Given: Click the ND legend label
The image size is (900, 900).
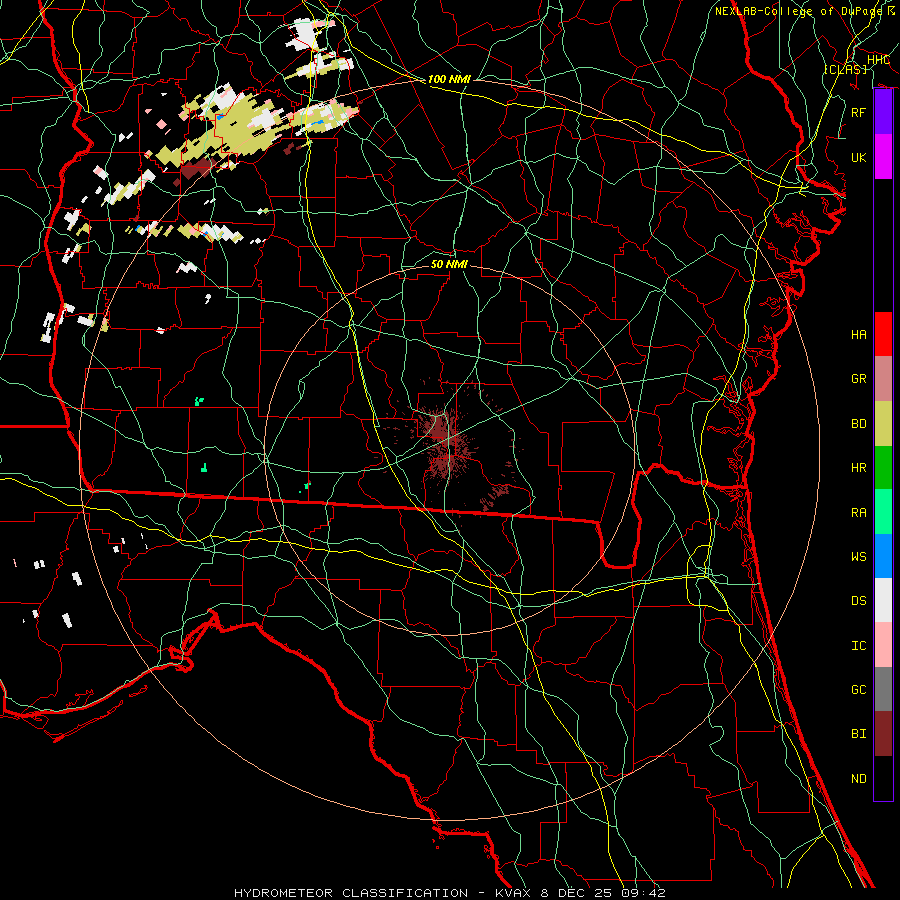Looking at the screenshot, I should tap(858, 779).
